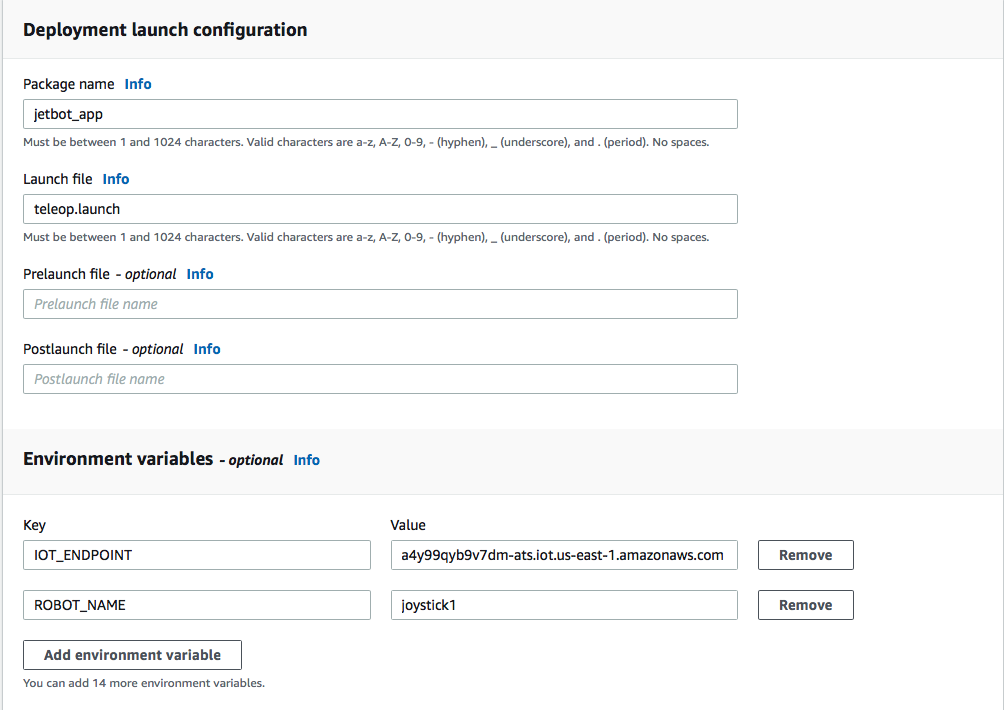This screenshot has height=710, width=1004.
Task: Open Info link beside Postlaunch file
Action: [x=207, y=349]
